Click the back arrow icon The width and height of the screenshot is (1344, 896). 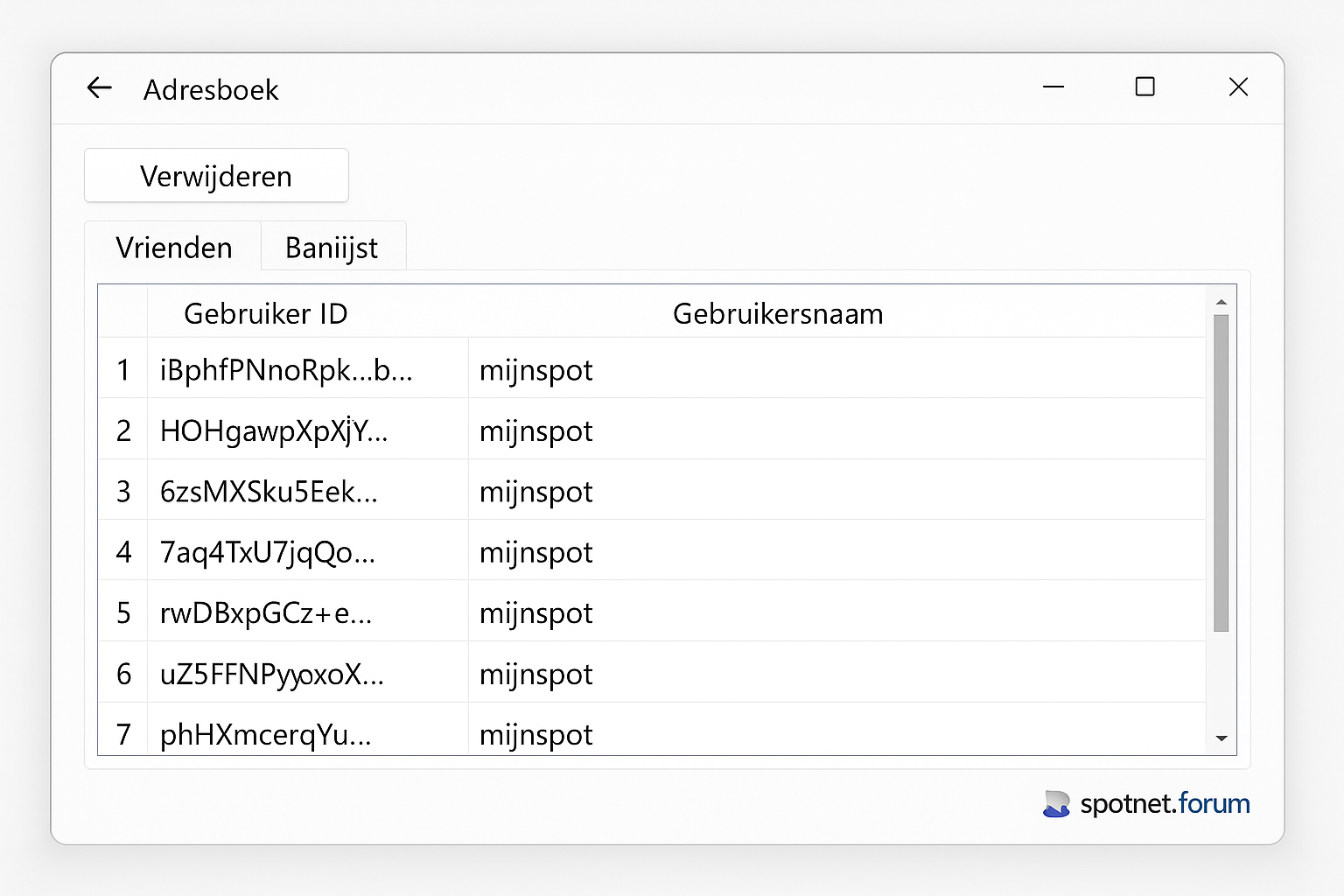pos(100,87)
